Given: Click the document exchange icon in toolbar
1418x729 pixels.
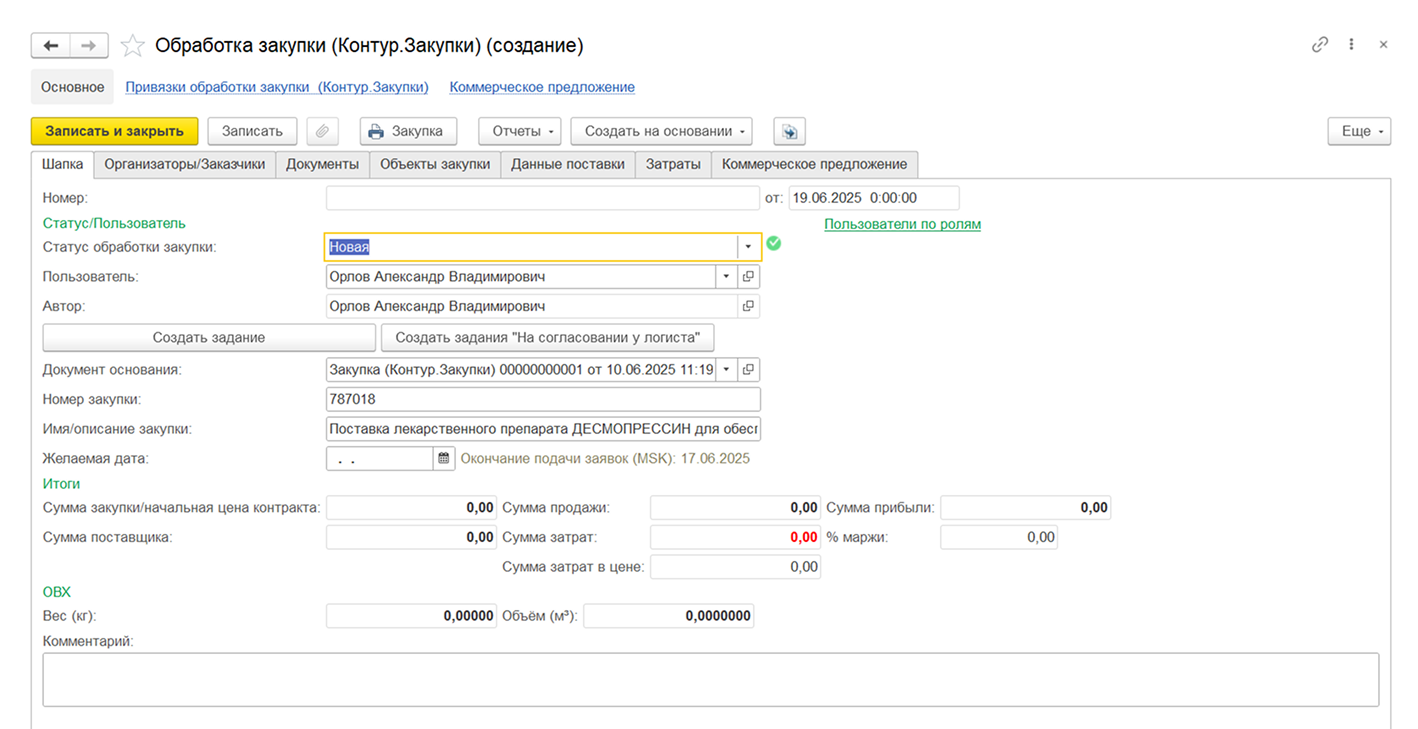Looking at the screenshot, I should [789, 131].
